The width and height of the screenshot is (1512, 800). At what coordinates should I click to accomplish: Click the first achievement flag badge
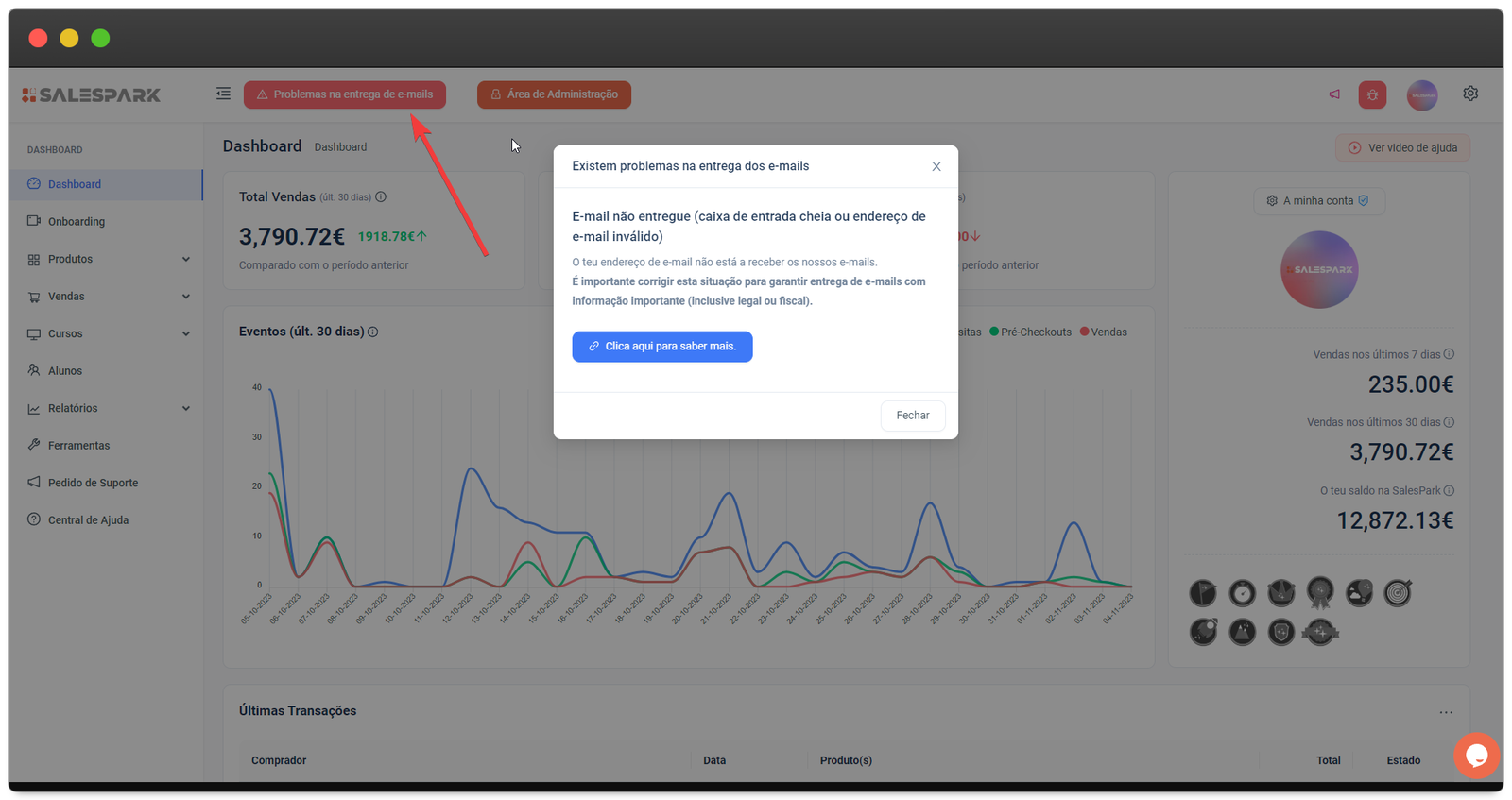coord(1203,593)
